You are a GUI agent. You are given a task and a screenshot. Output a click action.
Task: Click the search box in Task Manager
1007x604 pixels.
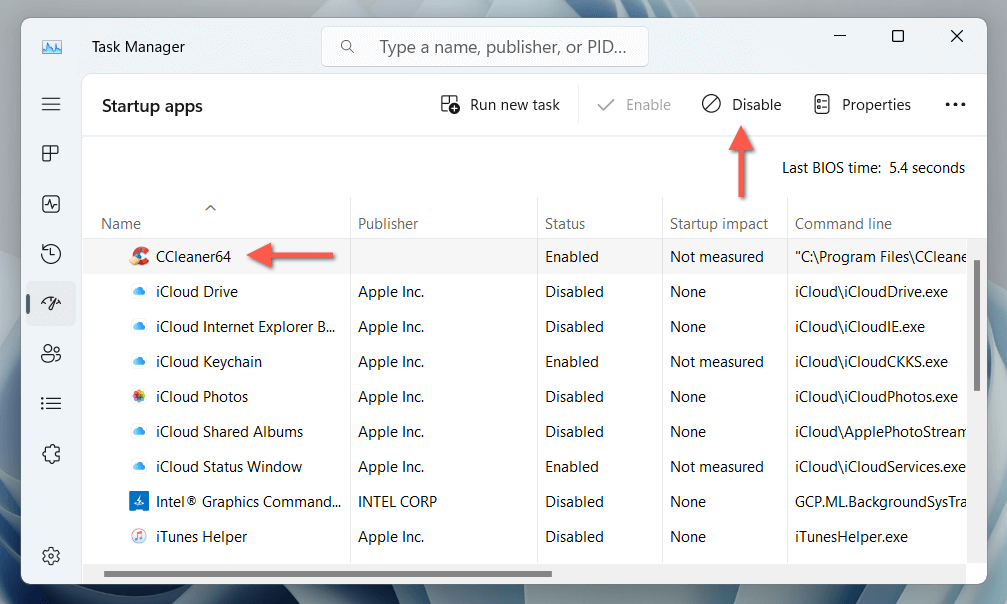point(485,47)
